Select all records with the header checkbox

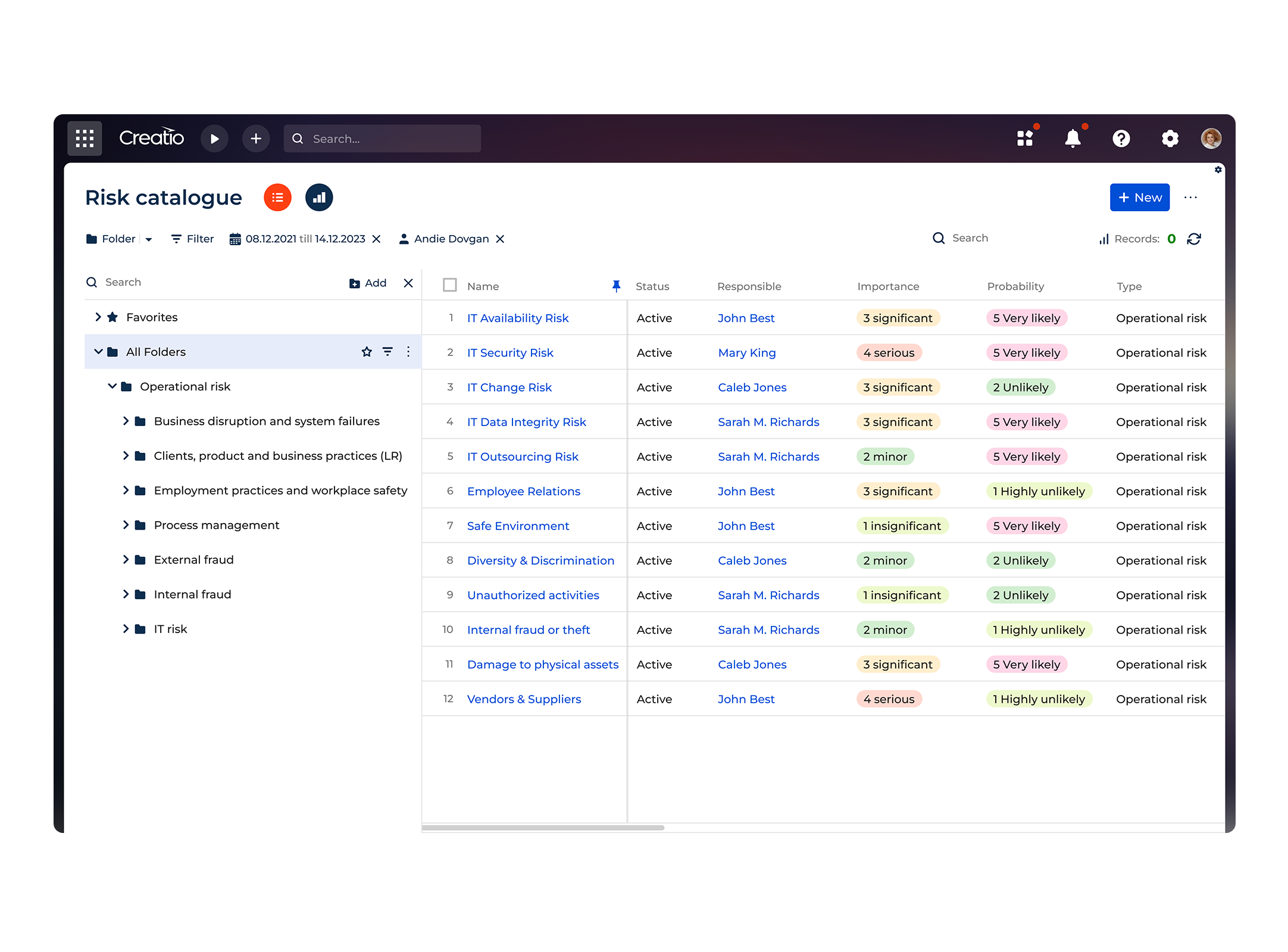click(449, 286)
